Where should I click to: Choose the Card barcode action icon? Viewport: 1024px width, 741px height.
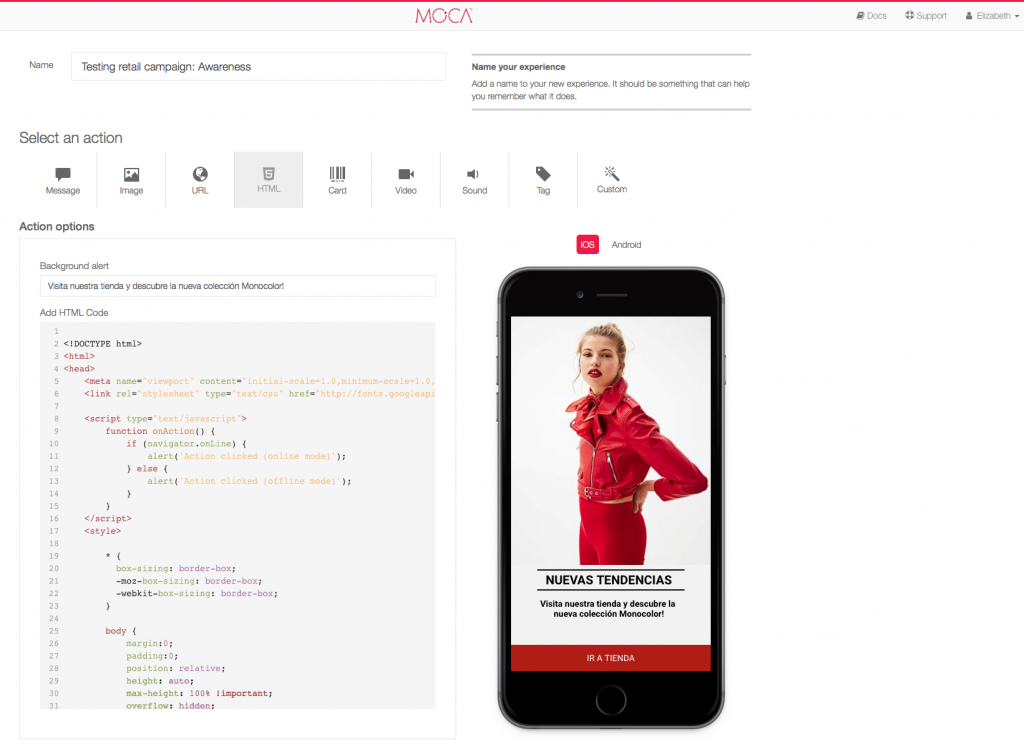[x=337, y=180]
